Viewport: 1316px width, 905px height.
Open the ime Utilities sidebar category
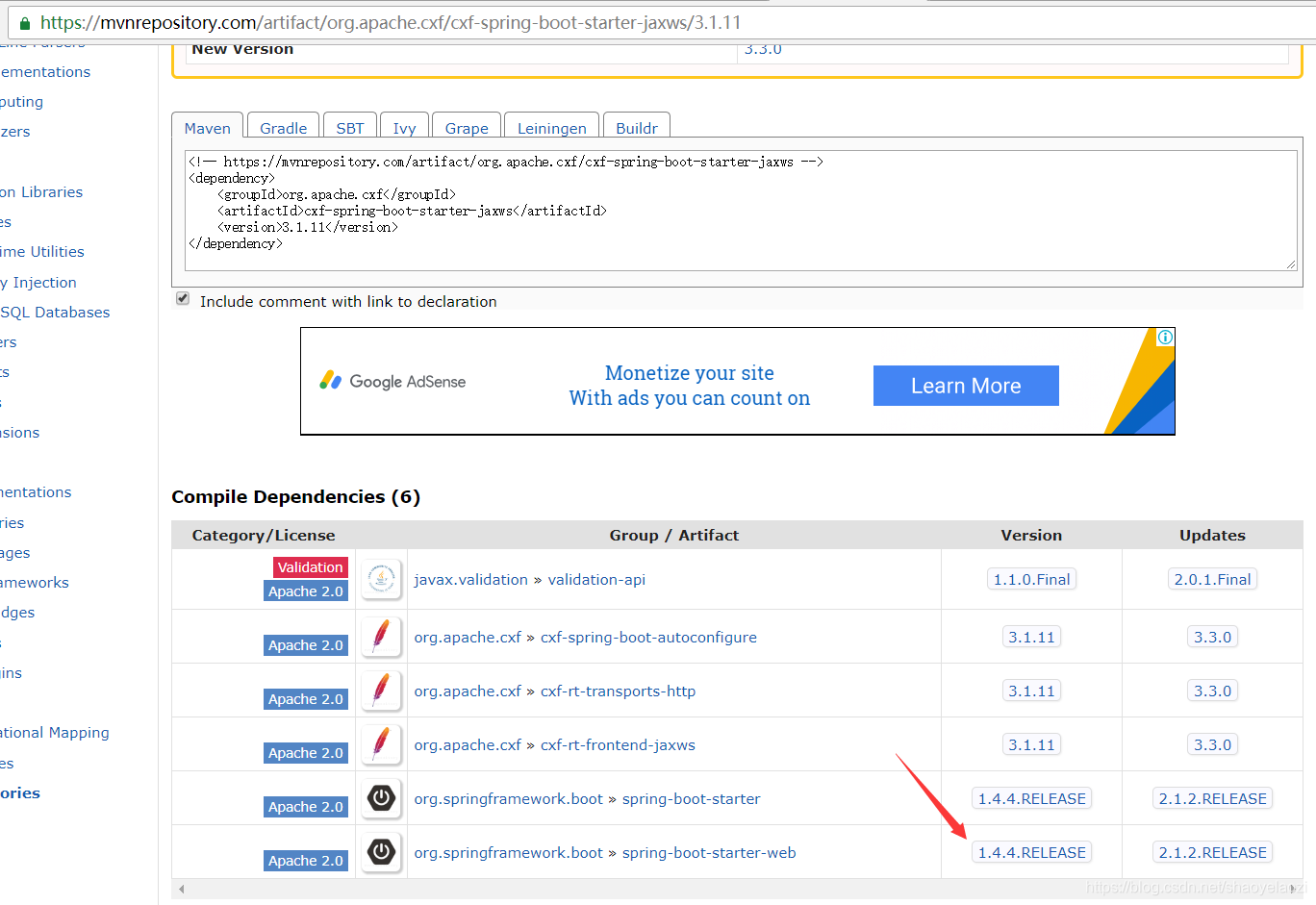tap(42, 251)
